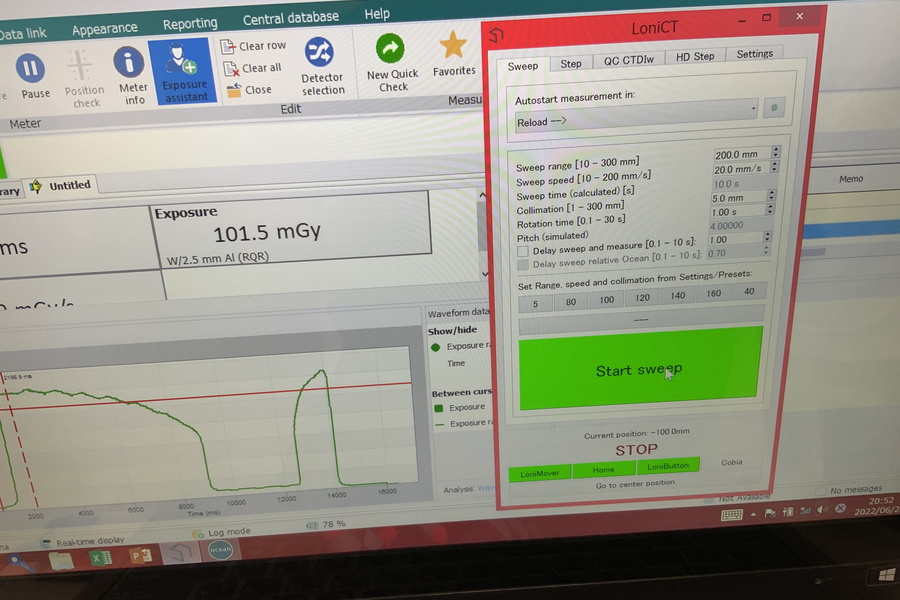Adjust the Sweep range spinner arrows

point(774,155)
